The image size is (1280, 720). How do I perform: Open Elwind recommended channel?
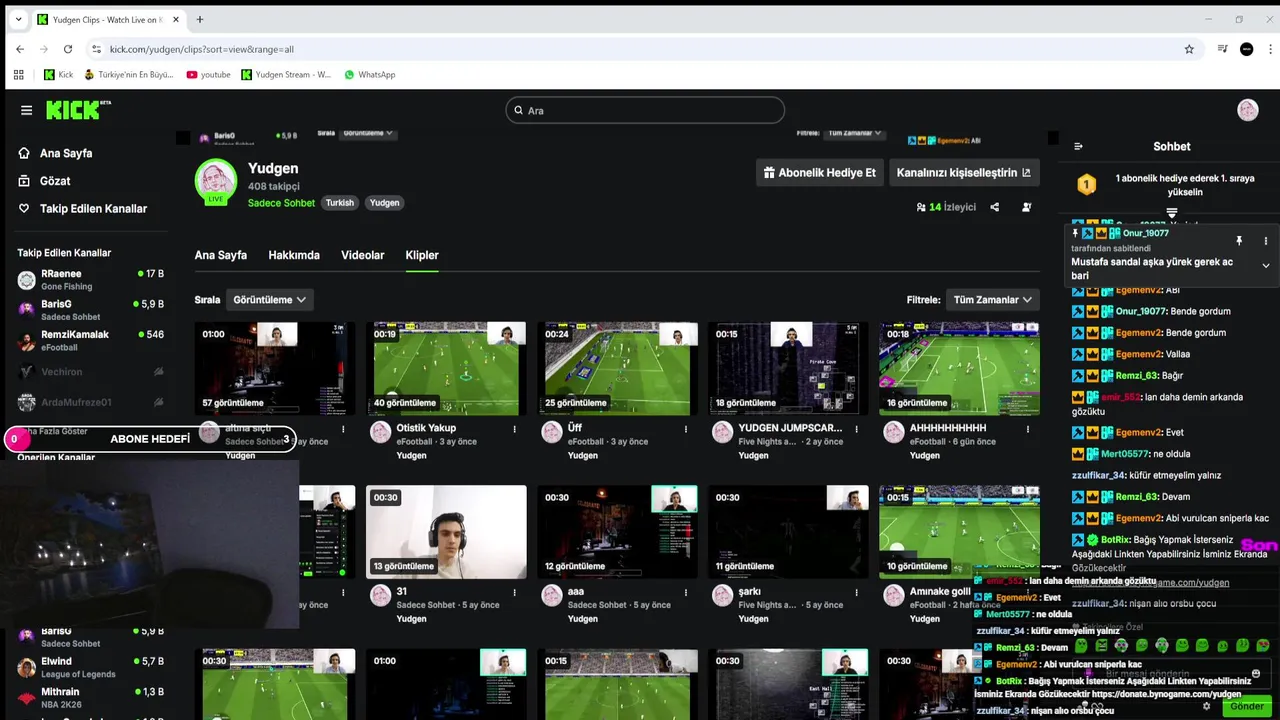(x=91, y=667)
